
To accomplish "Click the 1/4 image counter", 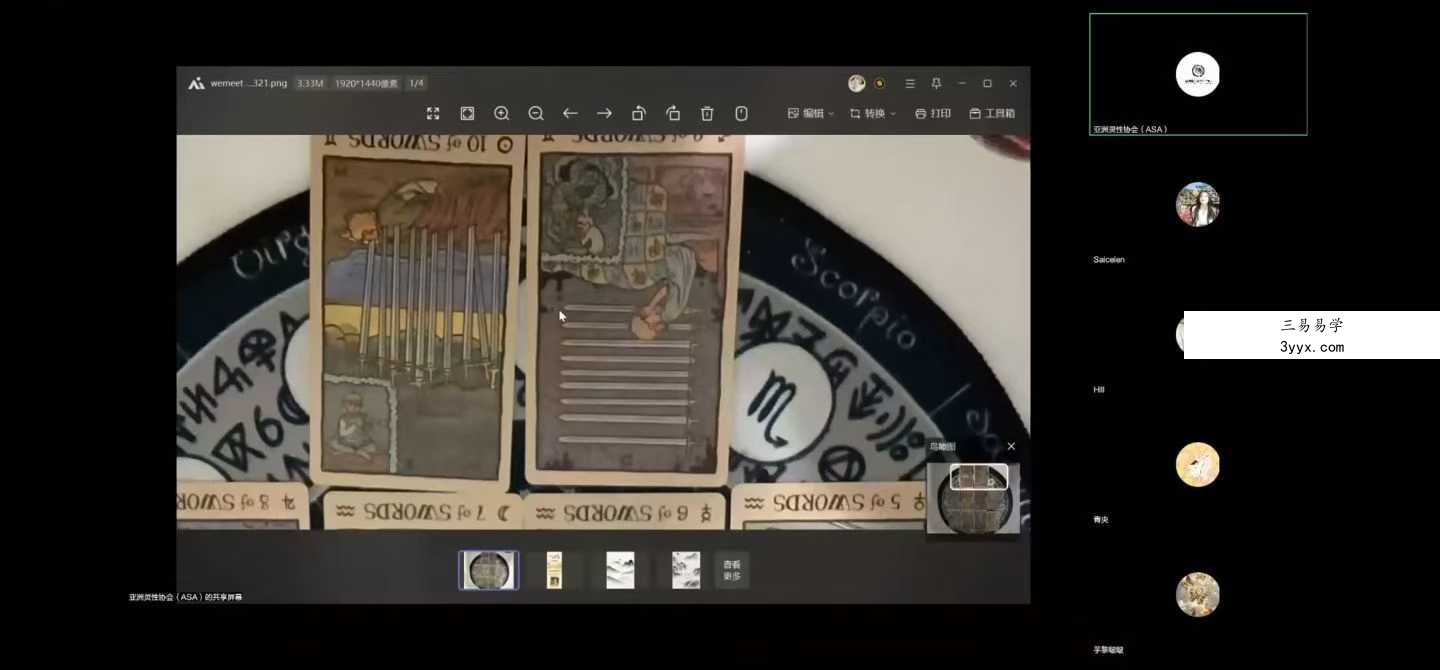I will (416, 83).
